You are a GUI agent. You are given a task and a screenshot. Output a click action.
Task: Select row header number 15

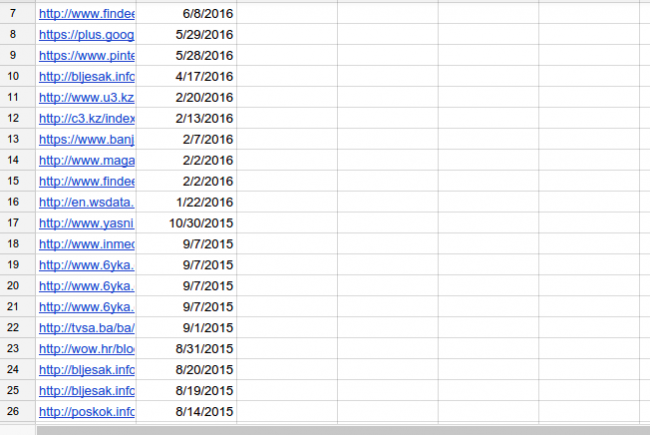coord(13,181)
